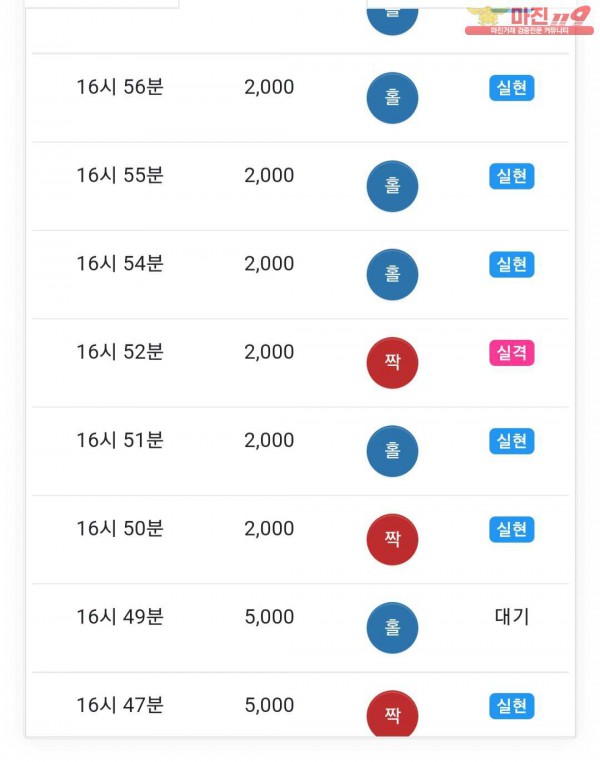Click the red 짝 circle for 16시 50분
Viewport: 600px width, 762px height.
click(x=392, y=539)
